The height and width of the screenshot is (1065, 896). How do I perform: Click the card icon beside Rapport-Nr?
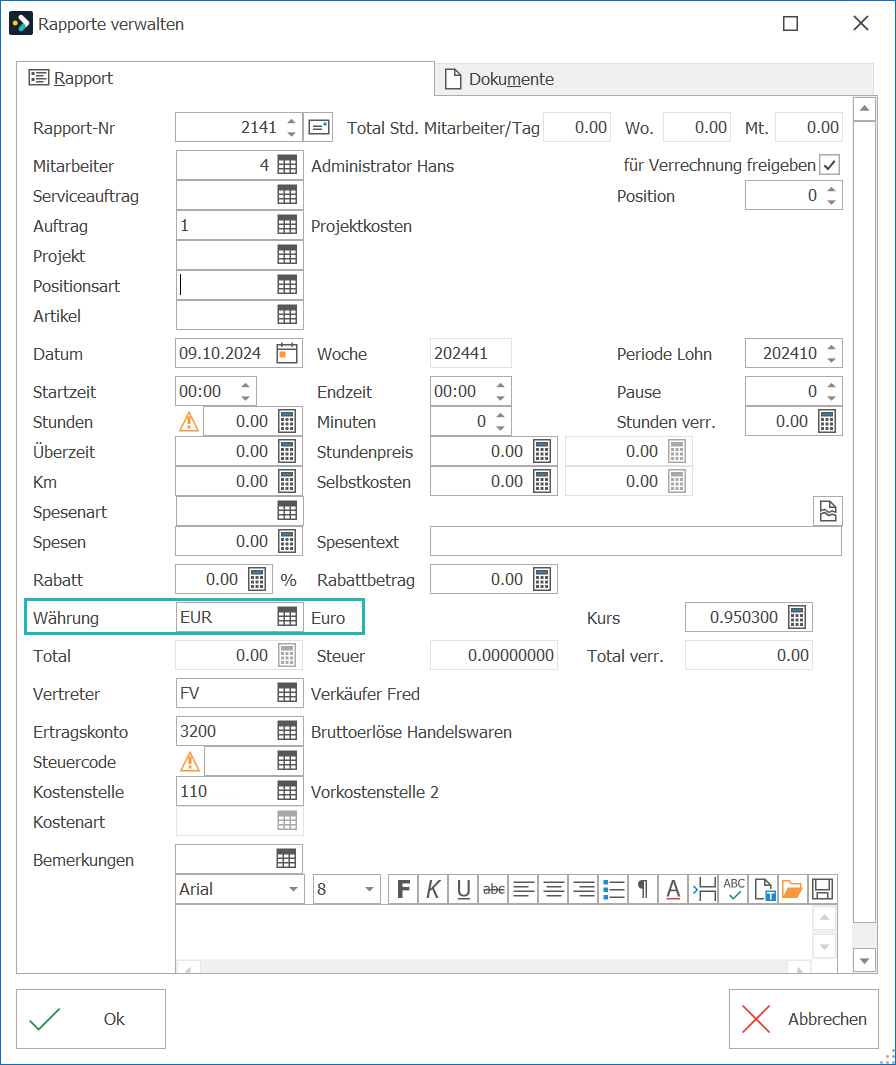(x=319, y=127)
